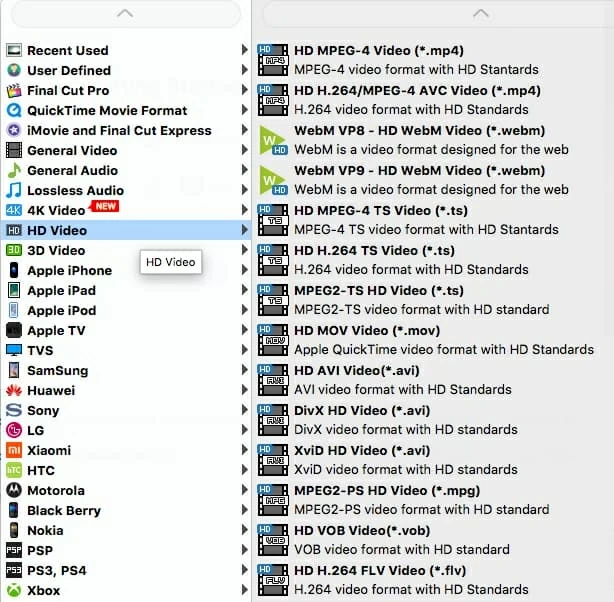The image size is (614, 602).
Task: Click the Lossless Audio music note icon
Action: (14, 190)
